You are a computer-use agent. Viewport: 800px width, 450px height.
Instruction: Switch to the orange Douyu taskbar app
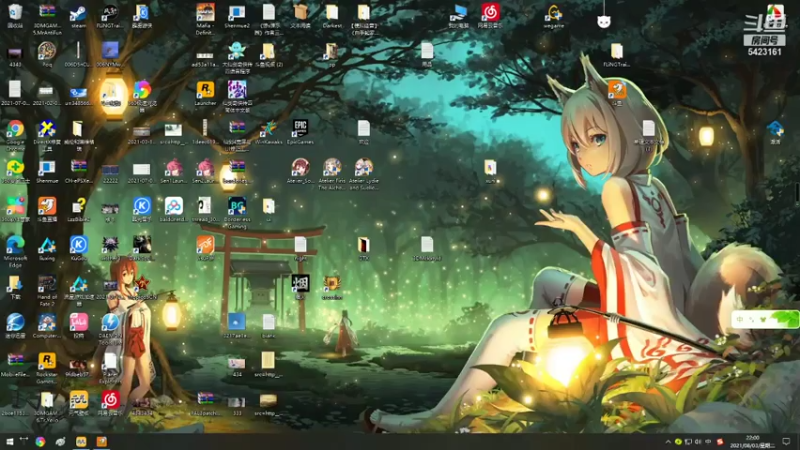[x=102, y=441]
